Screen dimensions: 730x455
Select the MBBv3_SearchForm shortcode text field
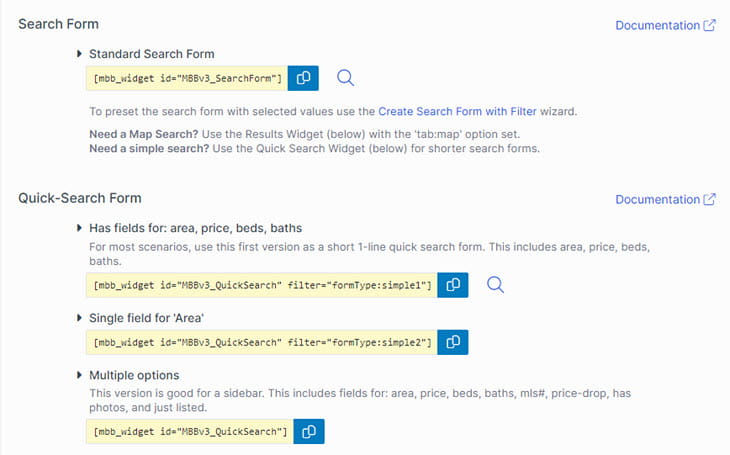187,78
